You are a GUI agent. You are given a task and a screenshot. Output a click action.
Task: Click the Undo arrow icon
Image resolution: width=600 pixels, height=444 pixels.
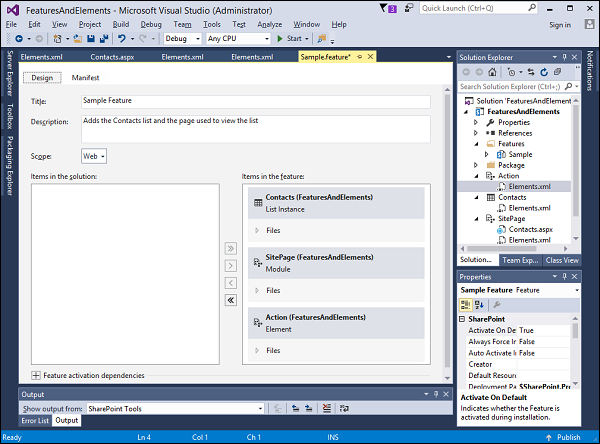point(122,39)
